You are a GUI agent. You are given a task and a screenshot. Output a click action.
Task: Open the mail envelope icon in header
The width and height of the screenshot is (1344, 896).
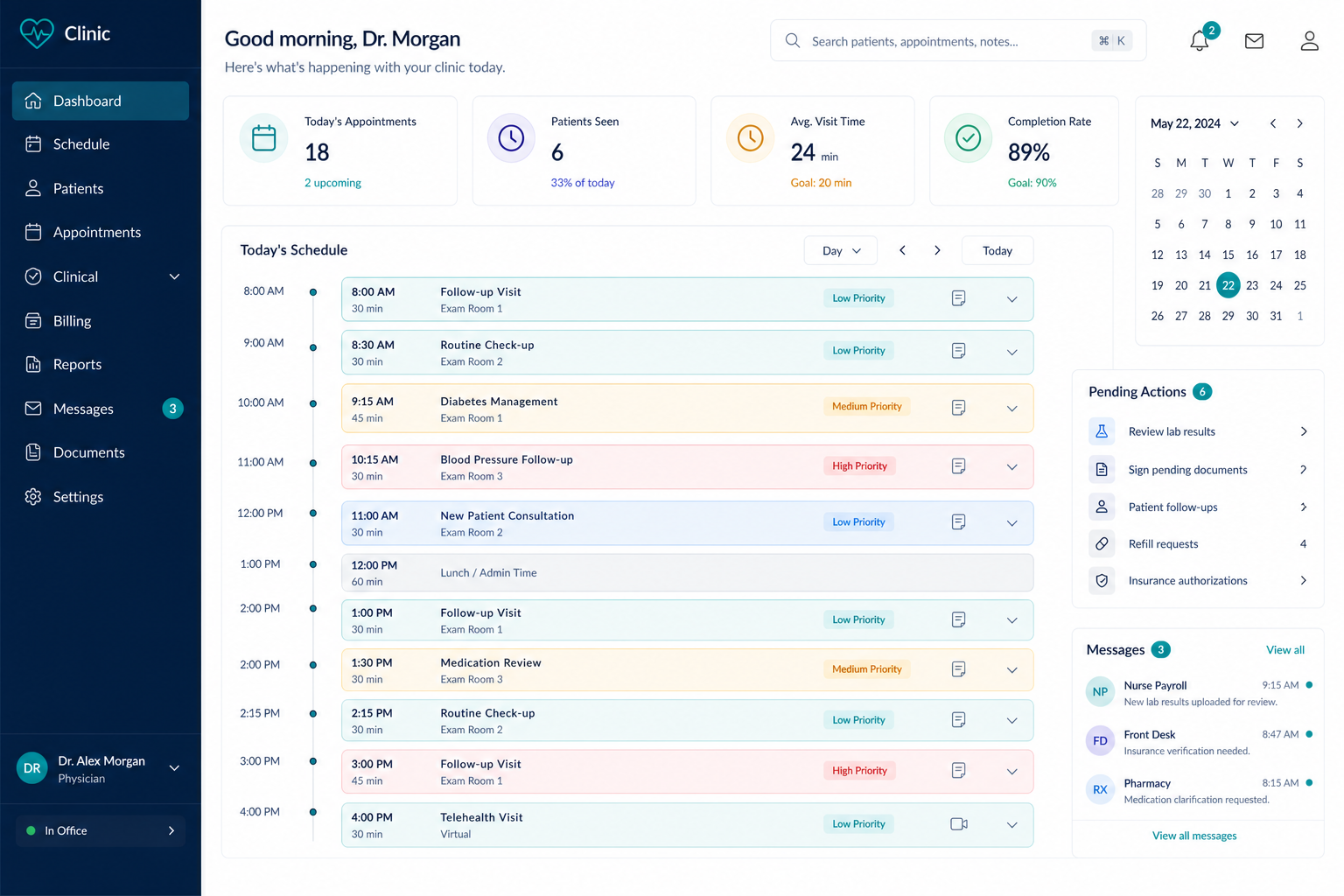tap(1254, 41)
